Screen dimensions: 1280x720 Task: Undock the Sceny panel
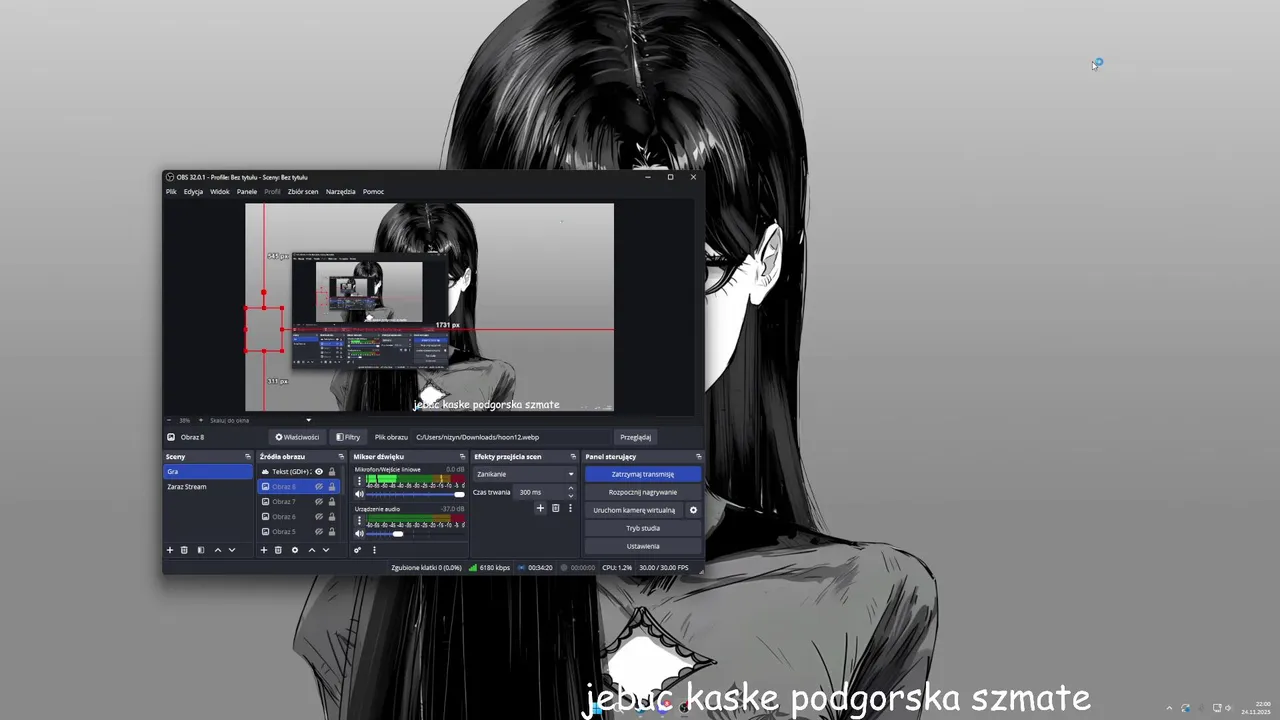(x=248, y=457)
